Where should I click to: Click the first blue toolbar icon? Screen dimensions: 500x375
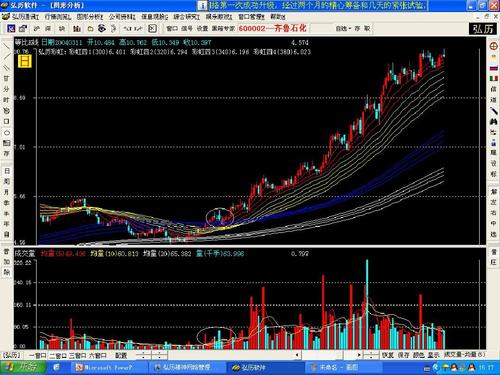click(11, 29)
